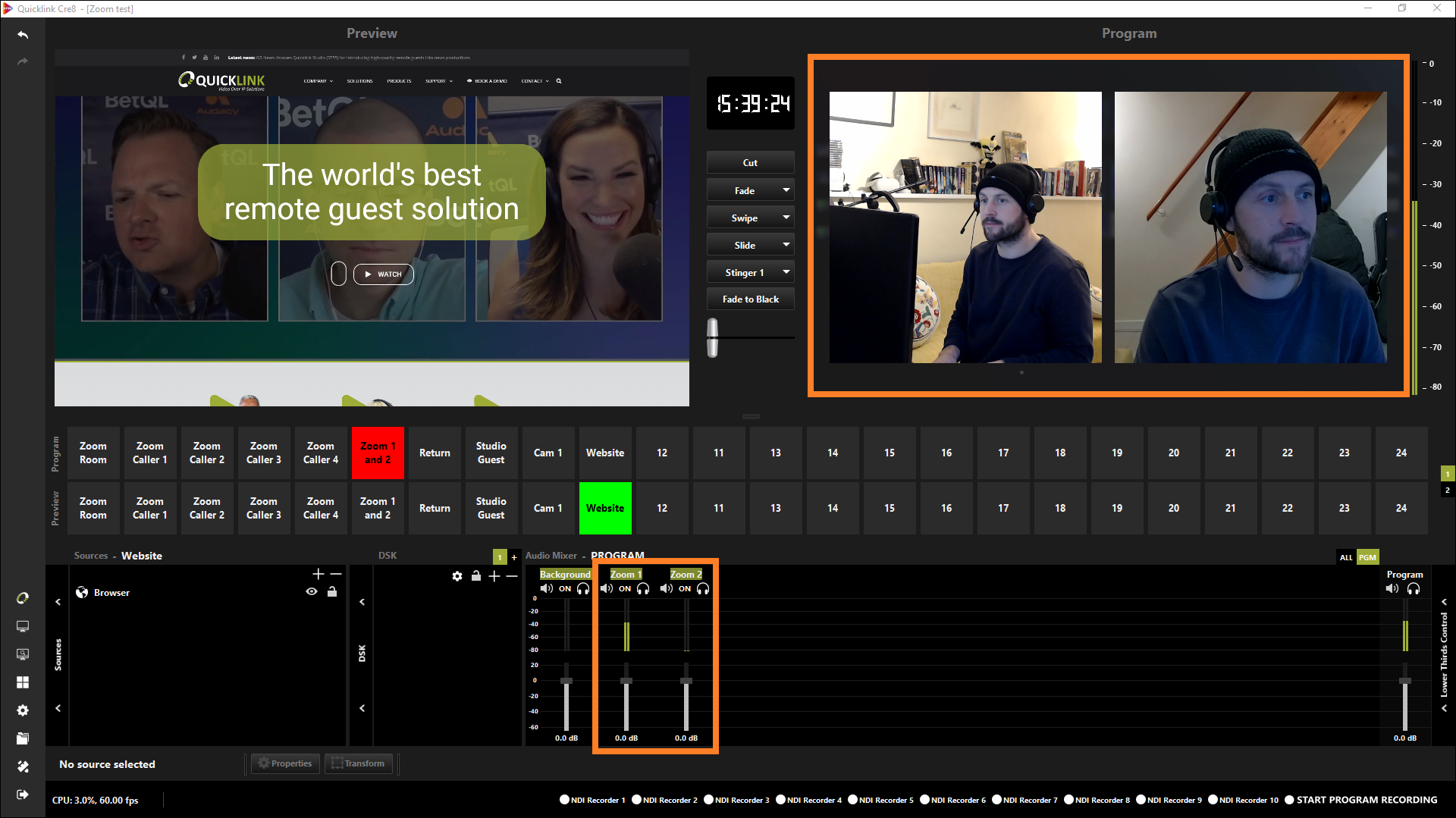Screen dimensions: 1456x818
Task: Enable NDI Recorder 1
Action: pos(564,800)
